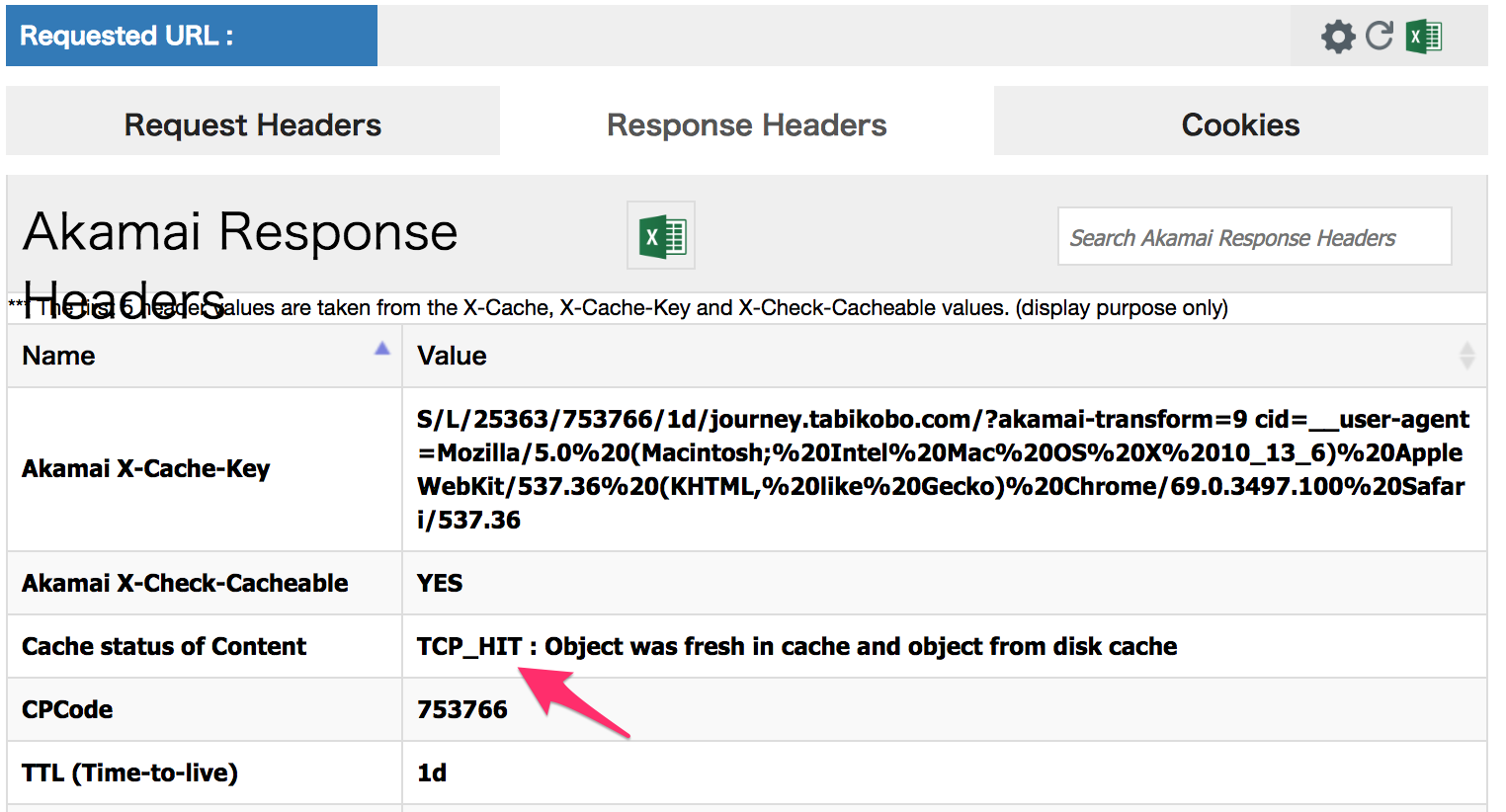Click the Requested URL label
The width and height of the screenshot is (1506, 812).
click(x=127, y=36)
